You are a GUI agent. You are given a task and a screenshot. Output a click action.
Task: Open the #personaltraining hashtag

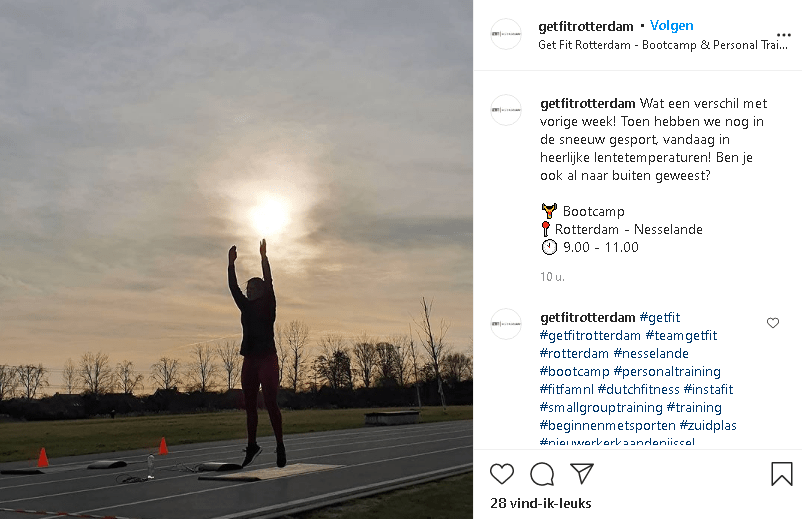[x=667, y=371]
